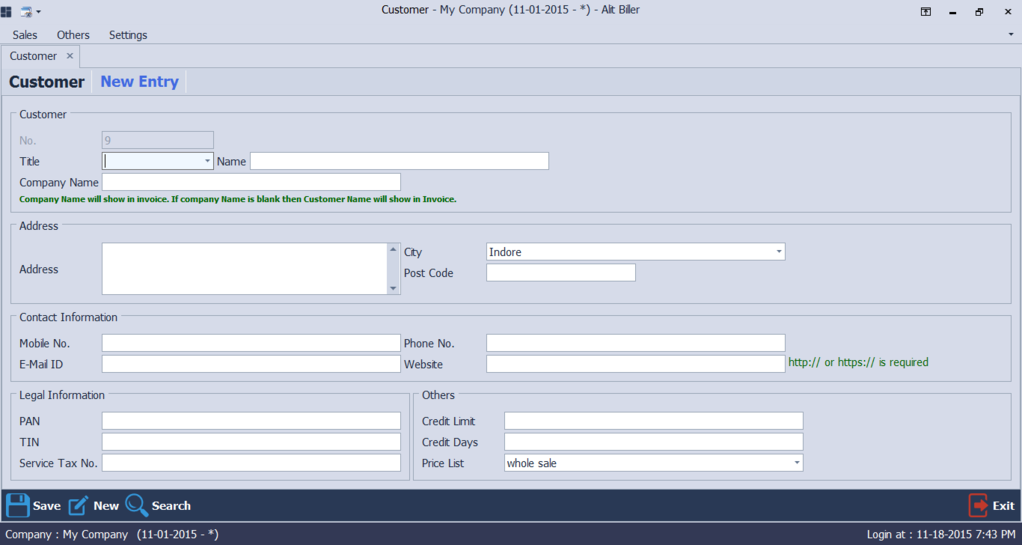Focus the E-Mail ID field

click(251, 364)
